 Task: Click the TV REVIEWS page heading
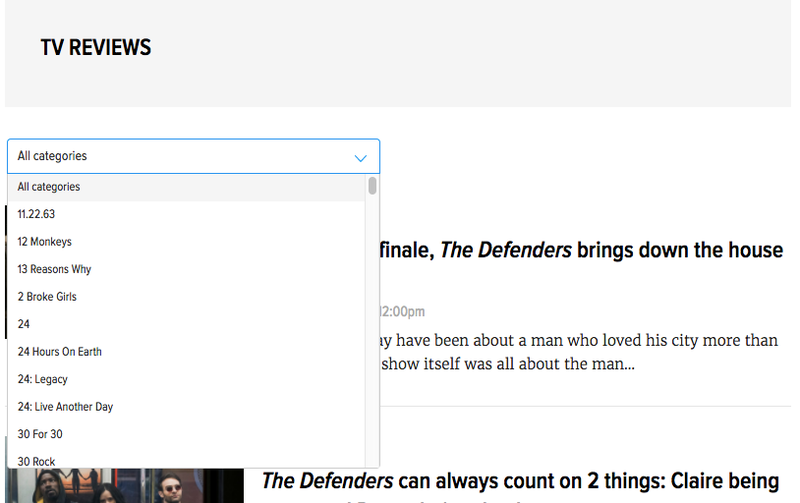tap(96, 47)
